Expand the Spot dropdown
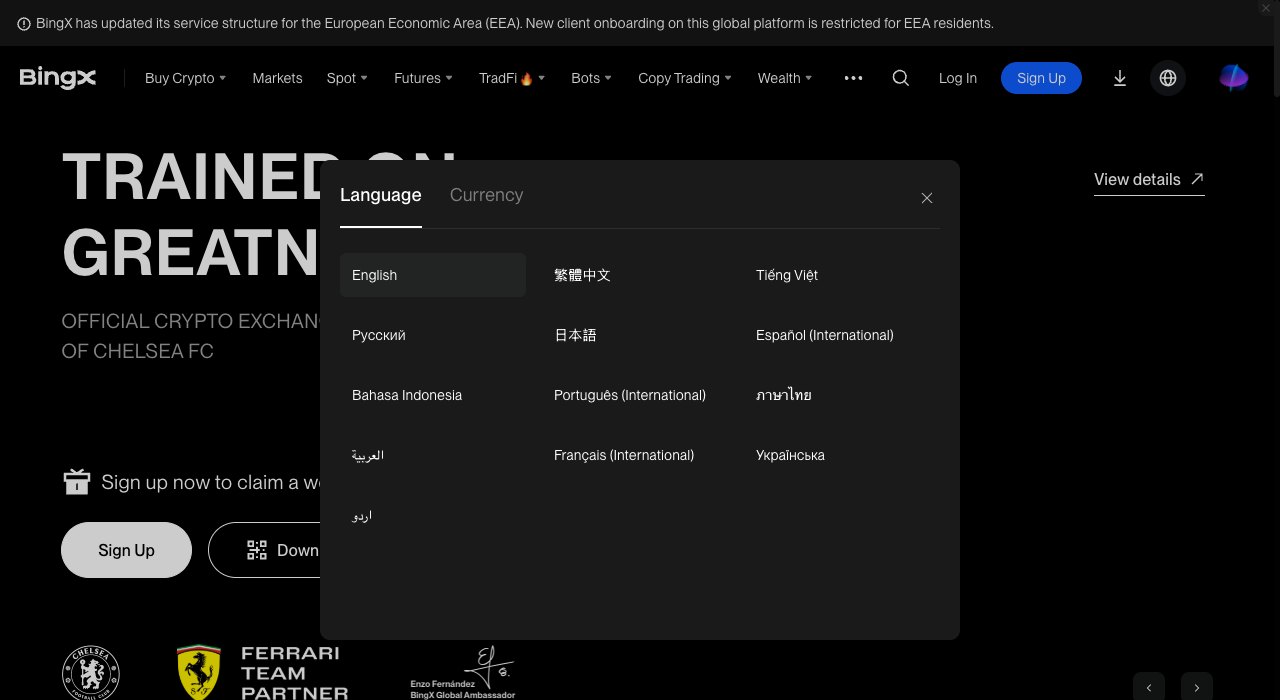The image size is (1280, 700). click(348, 78)
